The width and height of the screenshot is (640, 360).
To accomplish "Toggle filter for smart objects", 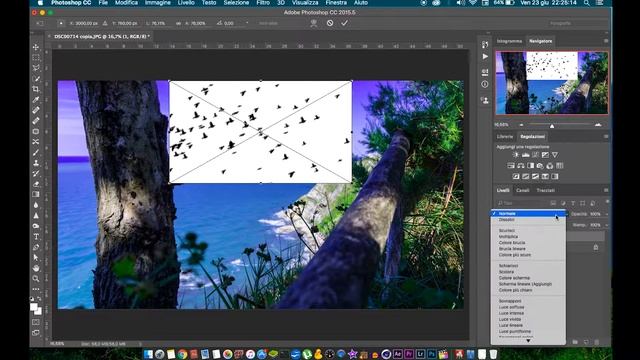I will click(593, 203).
